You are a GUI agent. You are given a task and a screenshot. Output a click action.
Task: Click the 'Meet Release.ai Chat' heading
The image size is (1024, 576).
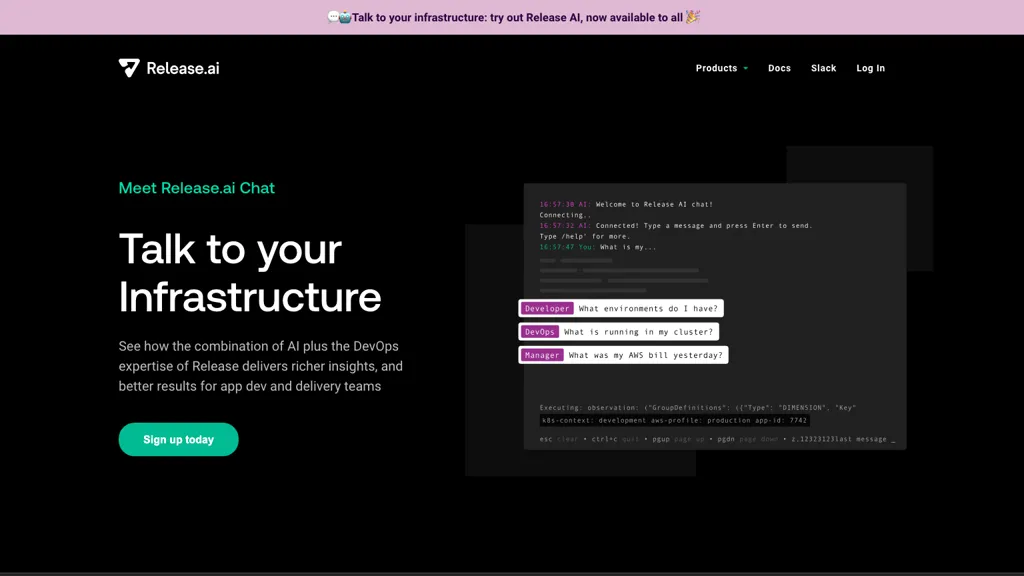(x=197, y=188)
